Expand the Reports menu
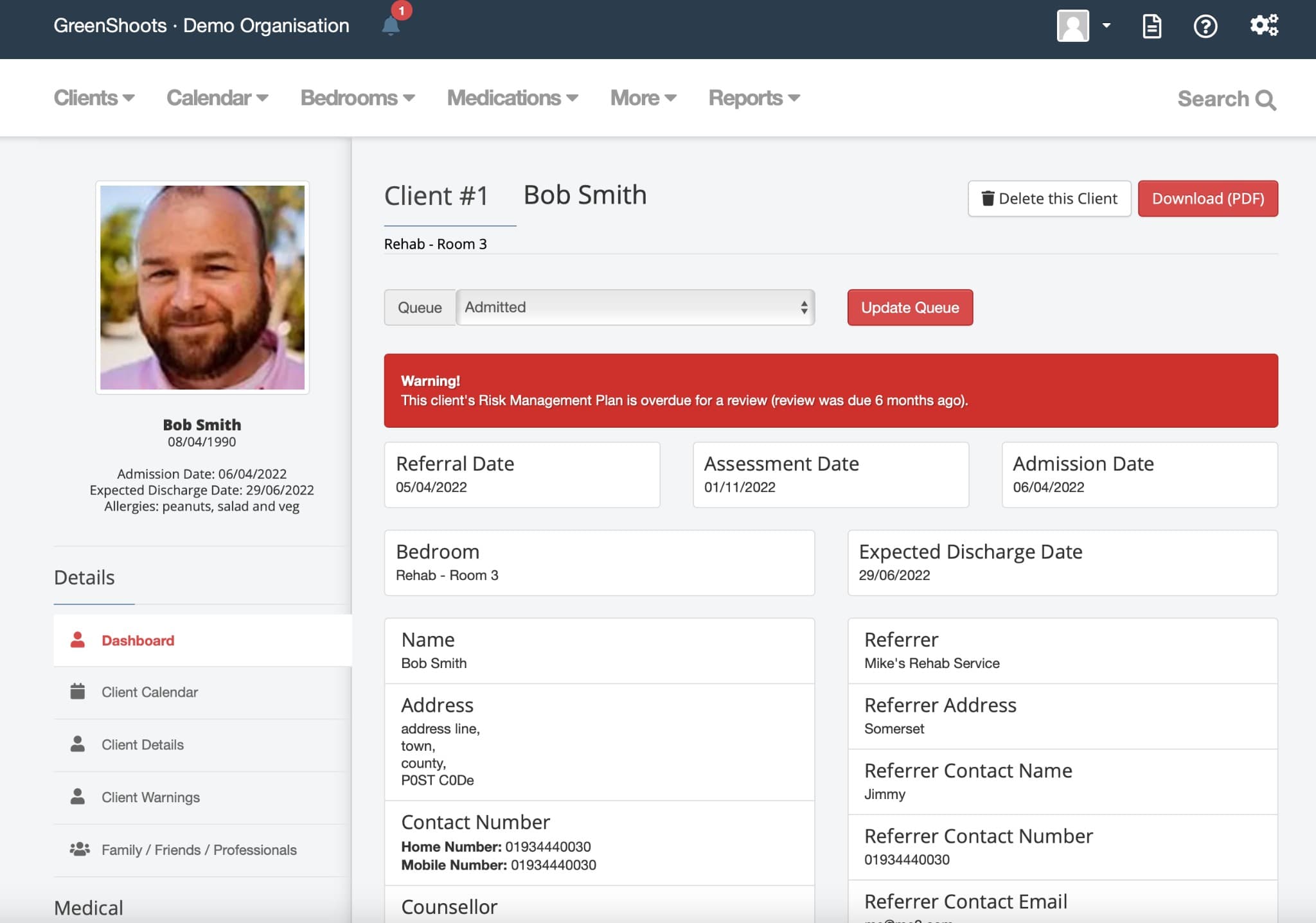This screenshot has width=1316, height=923. pyautogui.click(x=752, y=98)
